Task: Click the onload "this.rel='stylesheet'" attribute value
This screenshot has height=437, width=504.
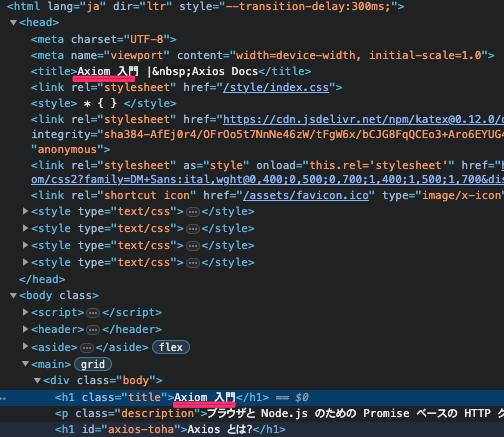Action: [379, 165]
